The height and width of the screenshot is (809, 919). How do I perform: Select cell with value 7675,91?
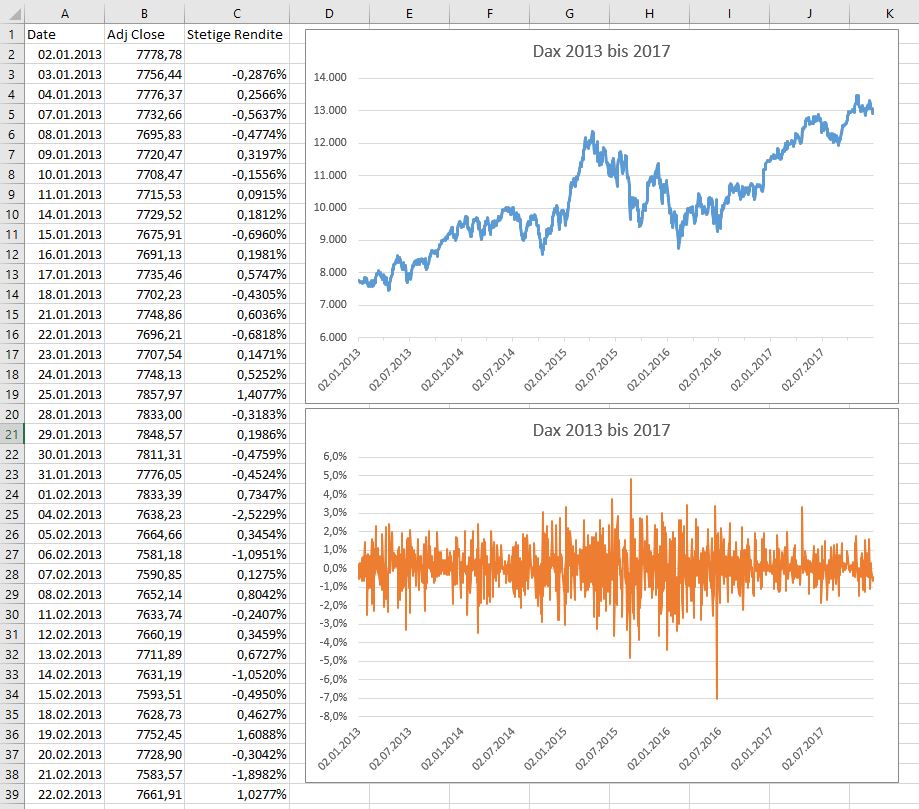click(x=144, y=234)
